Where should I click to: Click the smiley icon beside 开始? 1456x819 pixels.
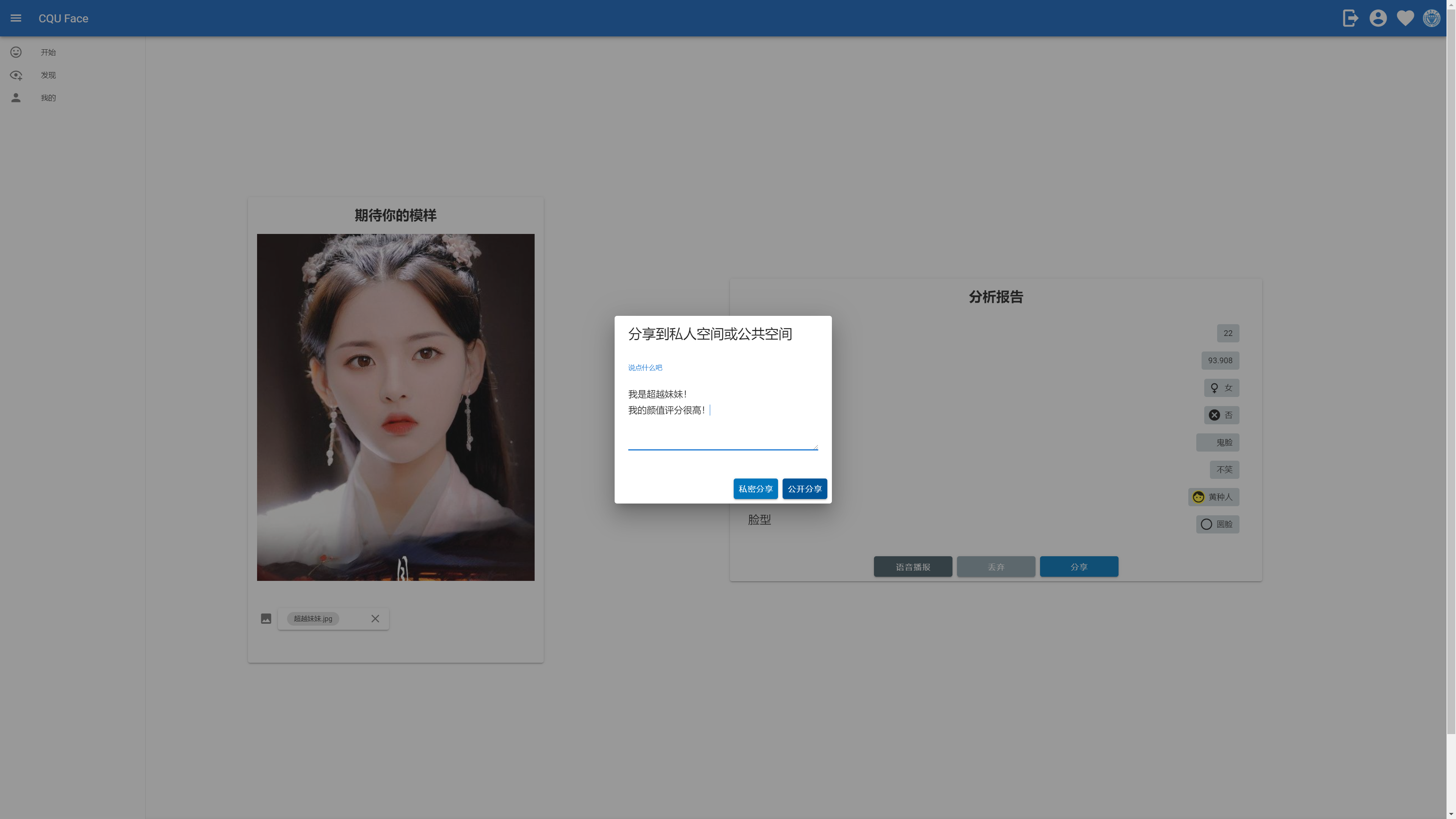coord(16,52)
